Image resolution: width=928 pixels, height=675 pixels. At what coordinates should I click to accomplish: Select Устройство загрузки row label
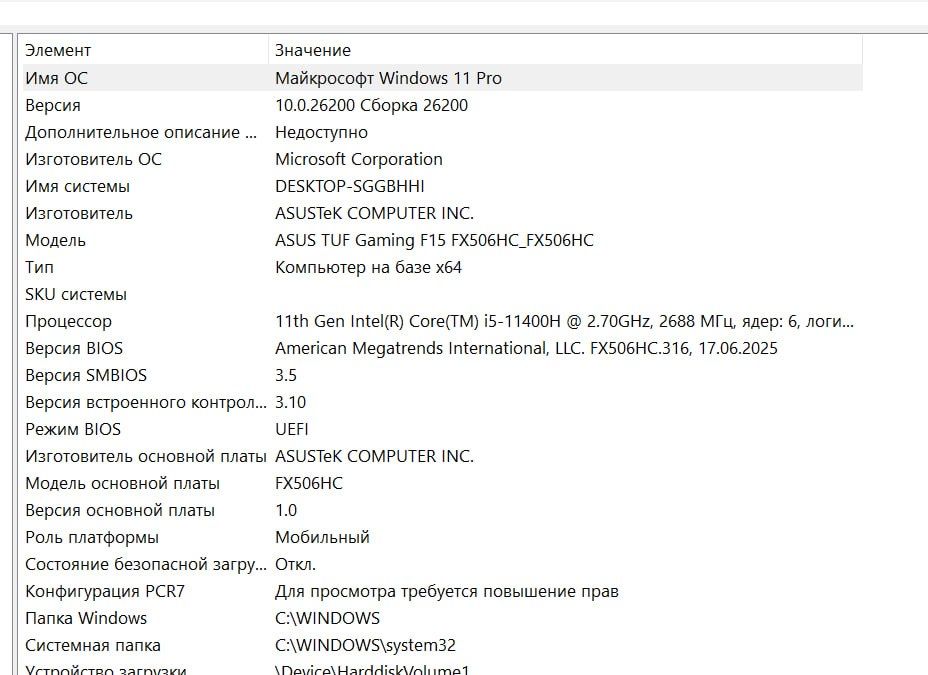[105, 670]
